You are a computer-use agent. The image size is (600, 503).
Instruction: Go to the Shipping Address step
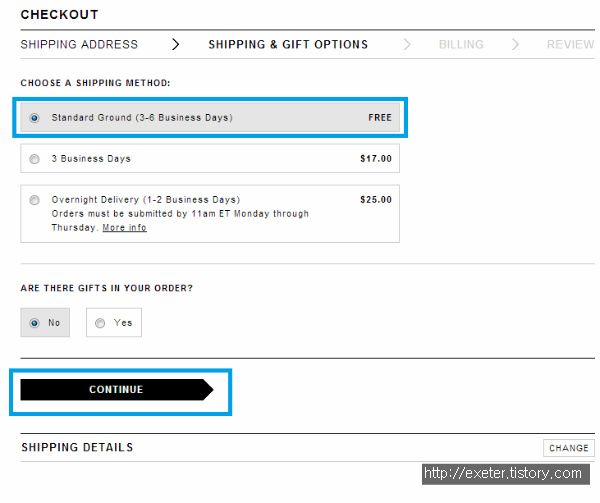(79, 44)
